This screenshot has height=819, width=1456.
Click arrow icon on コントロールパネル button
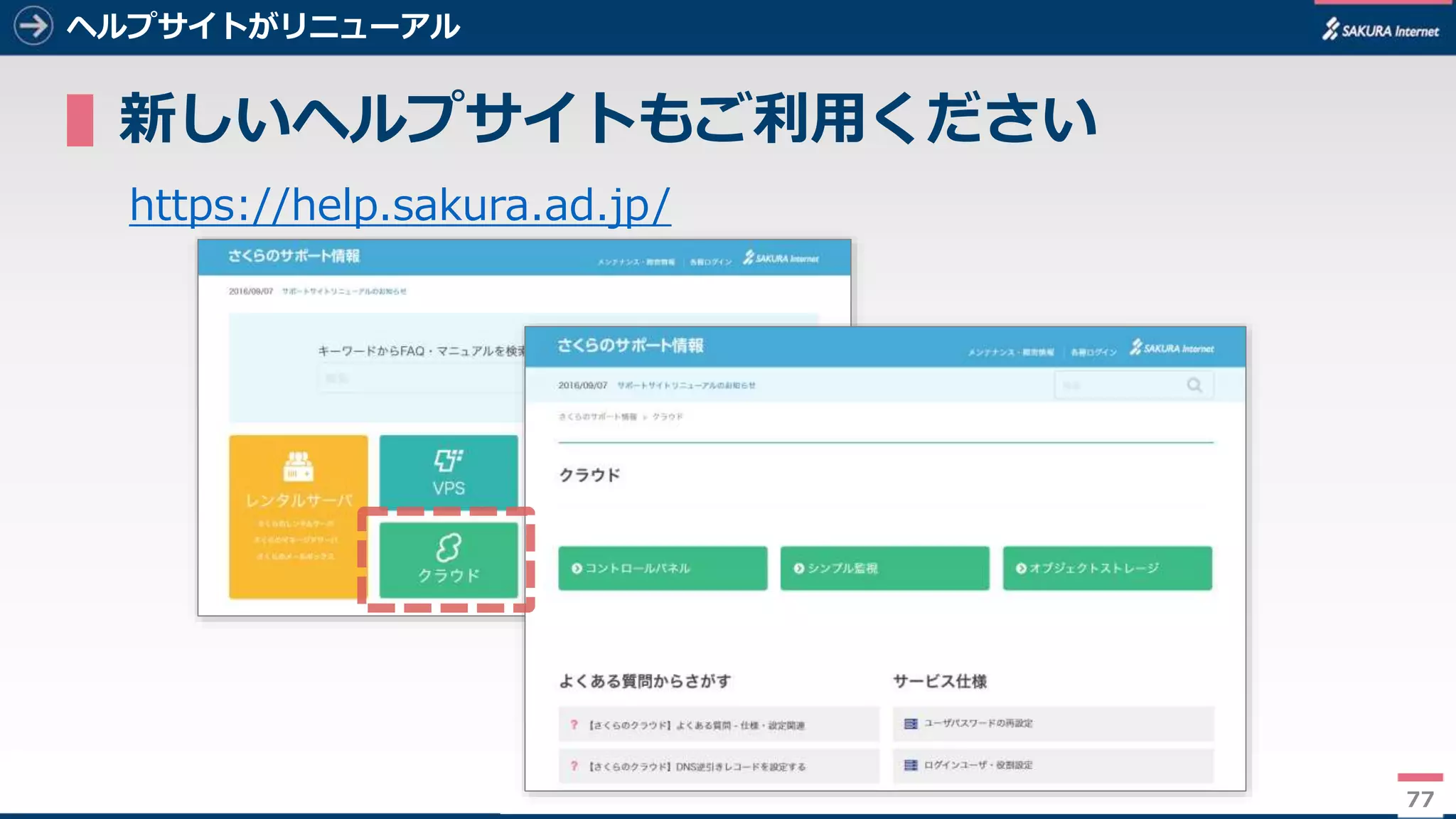[577, 568]
